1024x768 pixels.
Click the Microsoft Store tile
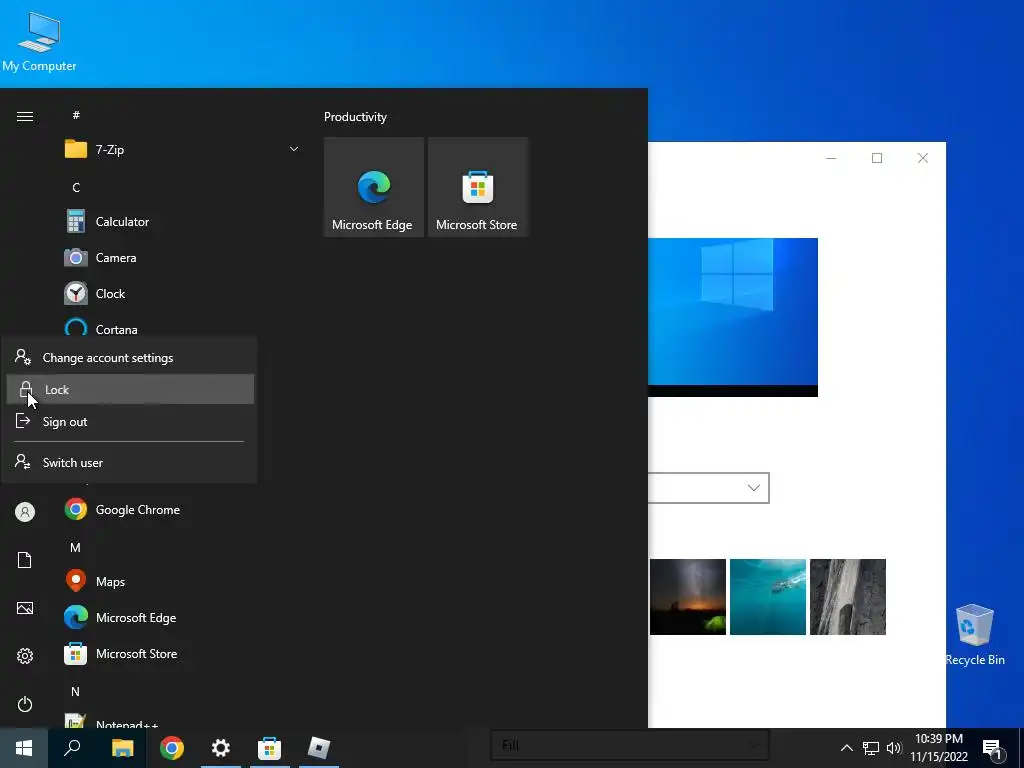coord(477,187)
